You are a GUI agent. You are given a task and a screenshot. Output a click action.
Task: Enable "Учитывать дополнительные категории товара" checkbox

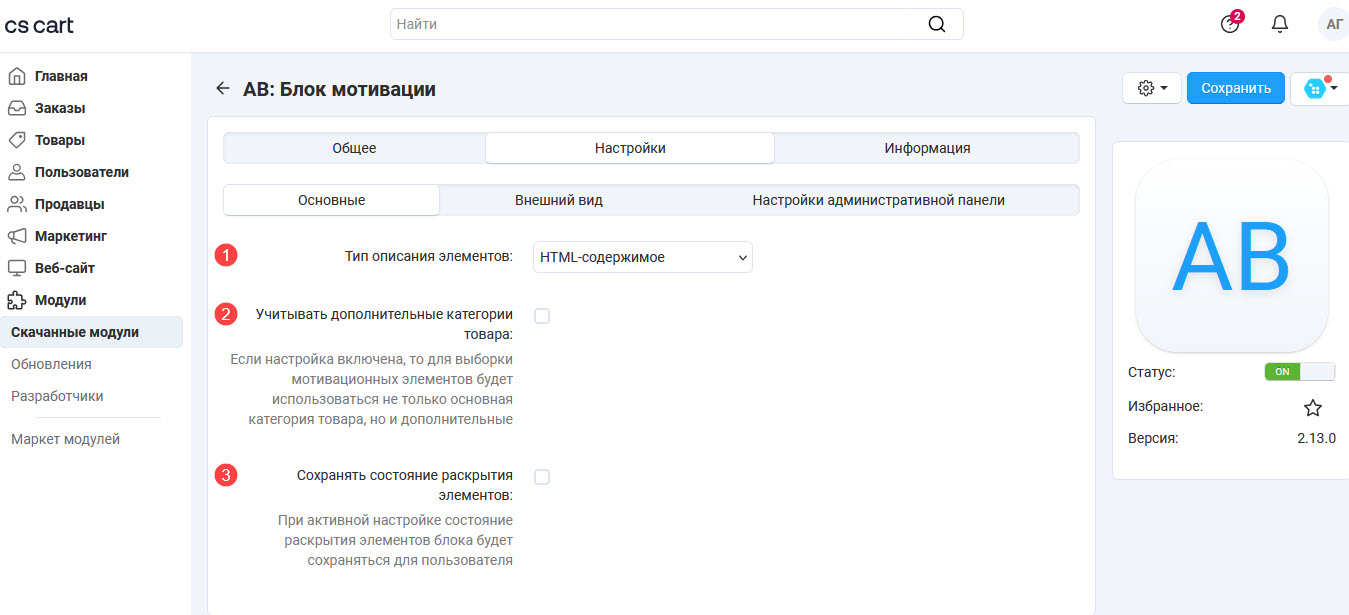[x=542, y=316]
